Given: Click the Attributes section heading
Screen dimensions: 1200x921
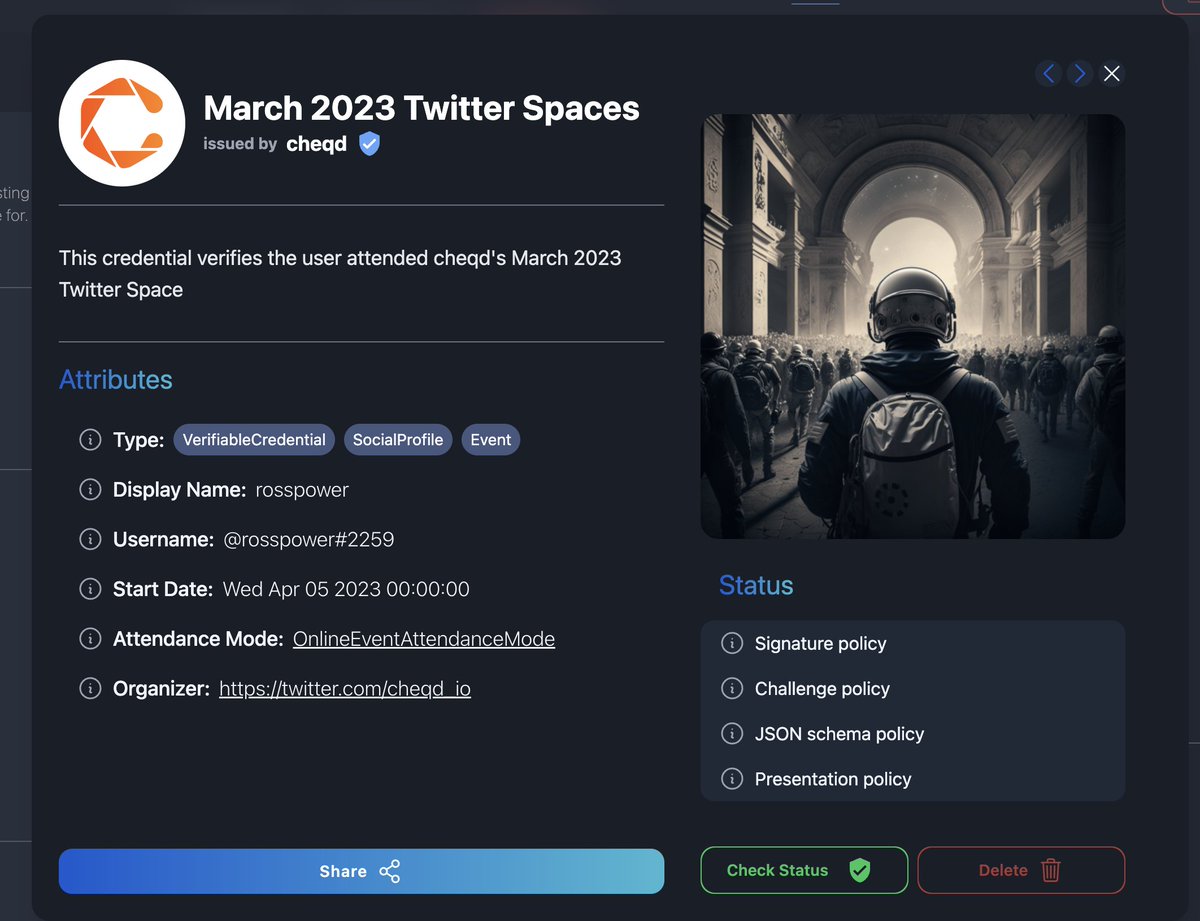Looking at the screenshot, I should tap(116, 380).
